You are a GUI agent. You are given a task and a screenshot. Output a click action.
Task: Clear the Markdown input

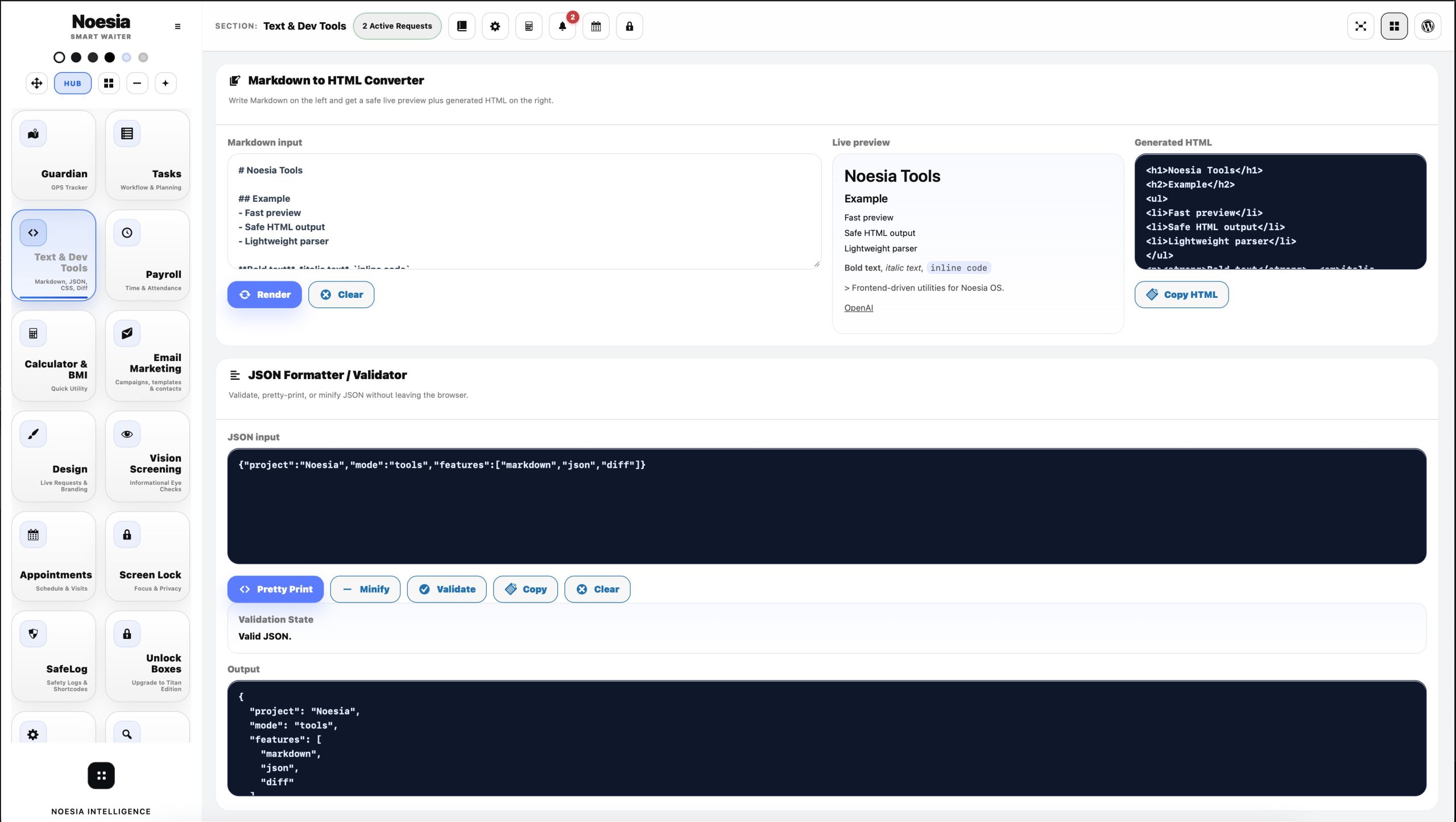click(341, 294)
